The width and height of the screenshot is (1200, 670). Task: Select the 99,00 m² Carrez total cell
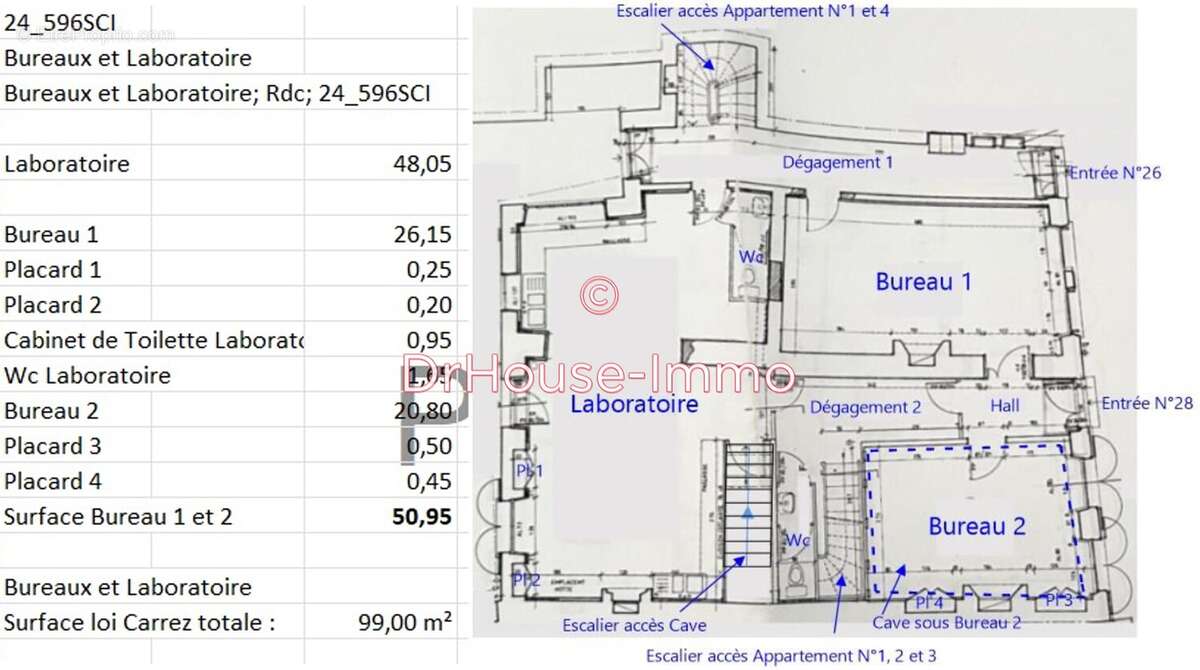404,622
